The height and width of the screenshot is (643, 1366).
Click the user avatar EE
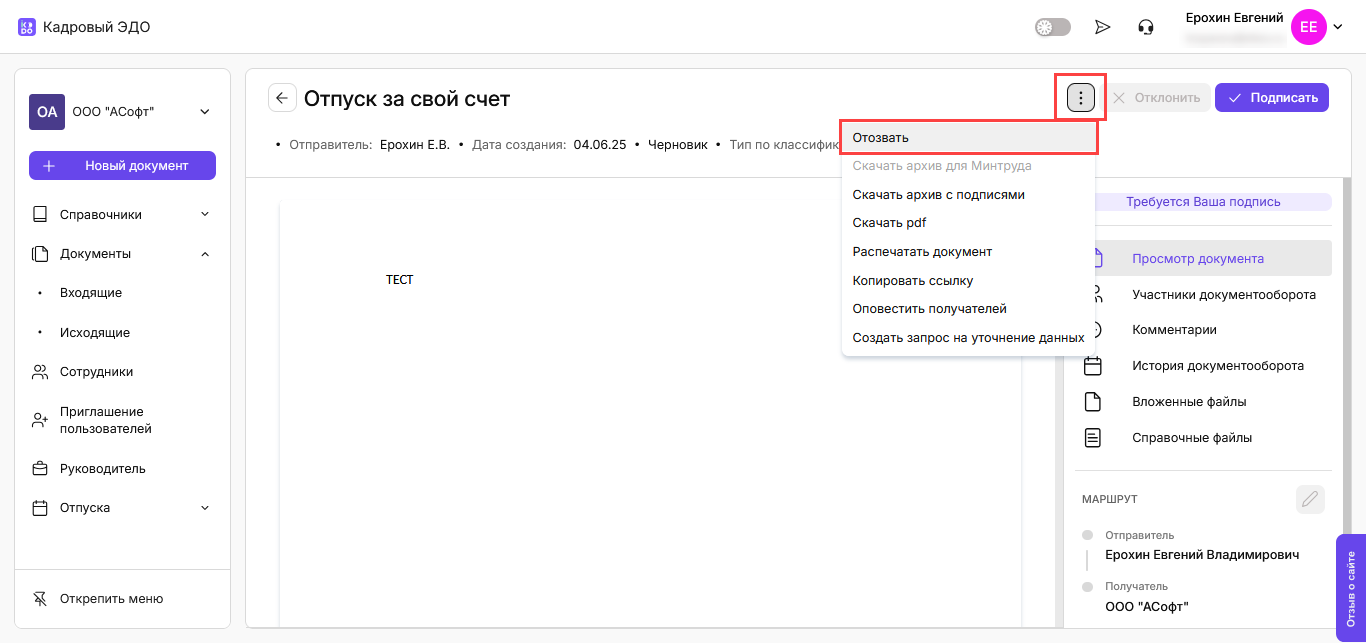pos(1308,27)
